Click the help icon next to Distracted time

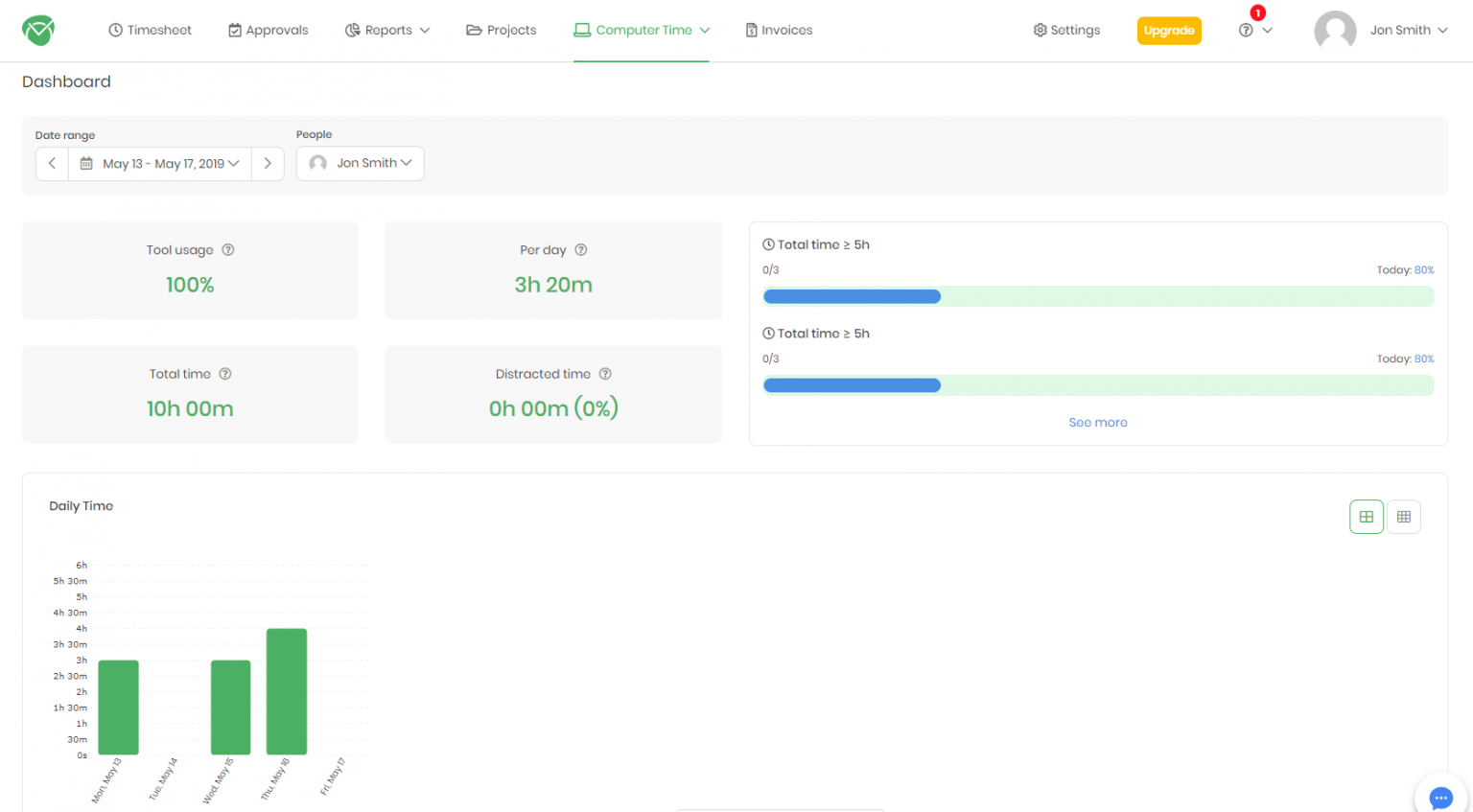(x=604, y=374)
